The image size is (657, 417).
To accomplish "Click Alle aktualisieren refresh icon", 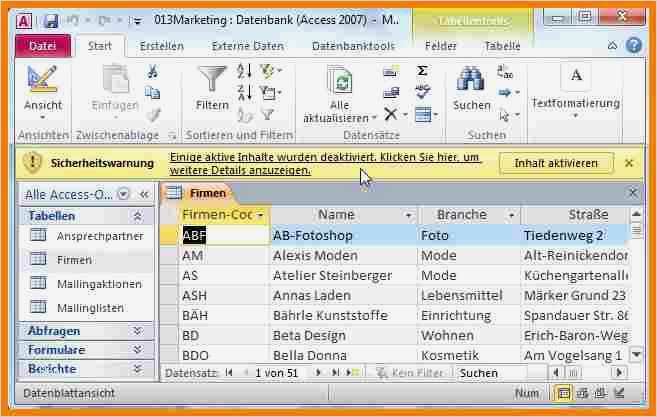I will [x=339, y=80].
